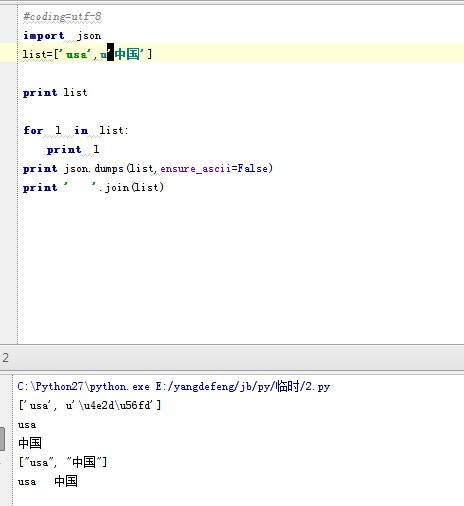Click 'json.dumps' in the print statement

94,169
